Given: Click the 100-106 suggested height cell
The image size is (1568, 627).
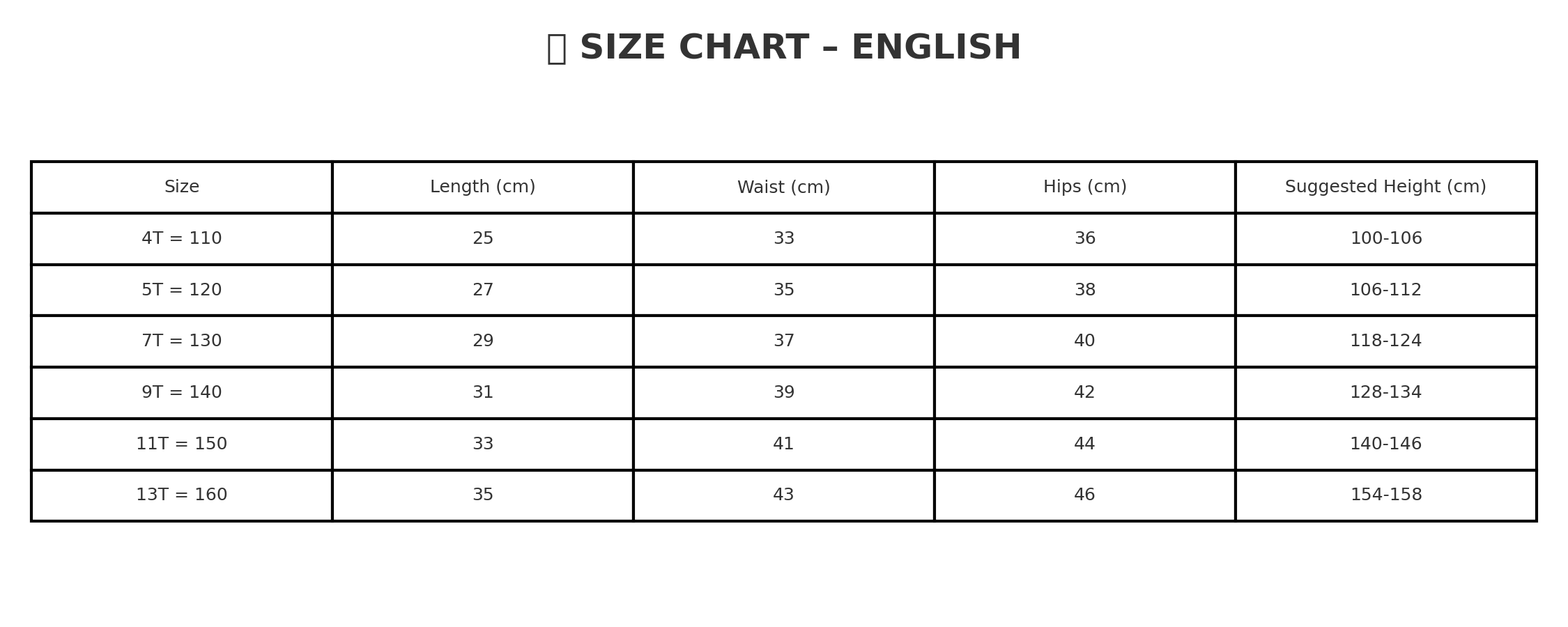Looking at the screenshot, I should (1385, 239).
